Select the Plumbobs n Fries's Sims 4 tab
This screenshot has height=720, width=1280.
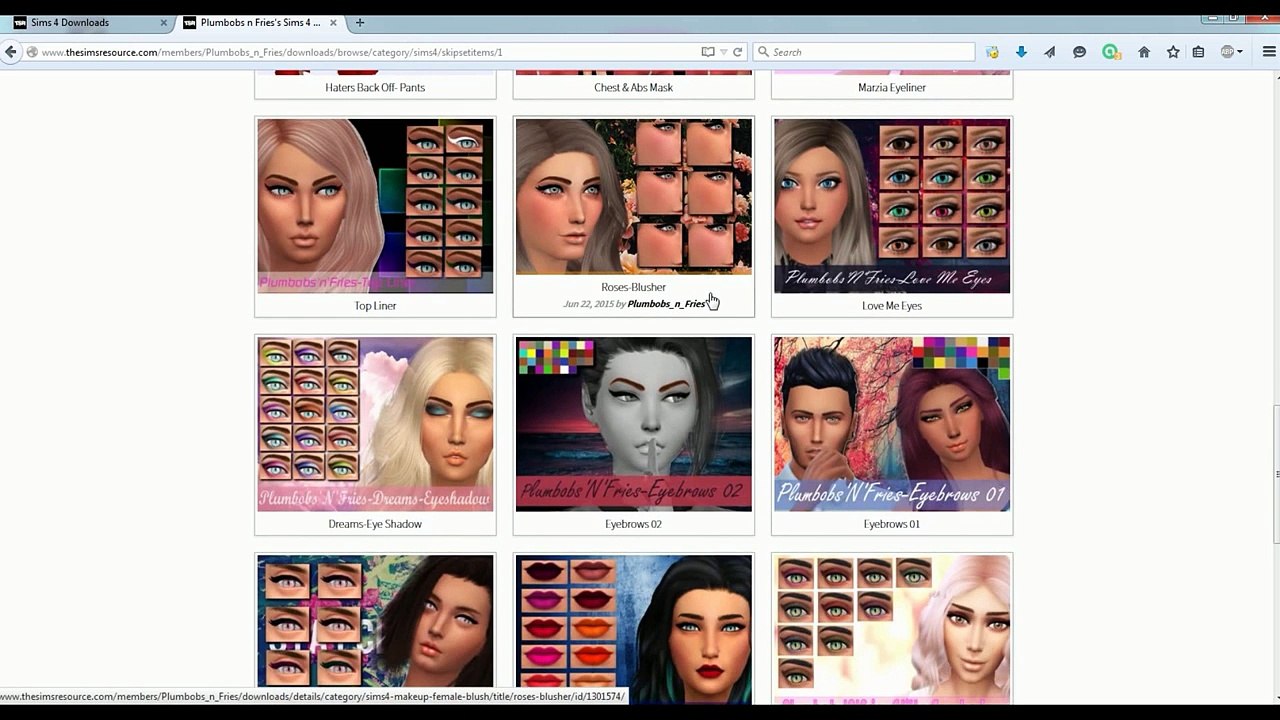[x=260, y=22]
